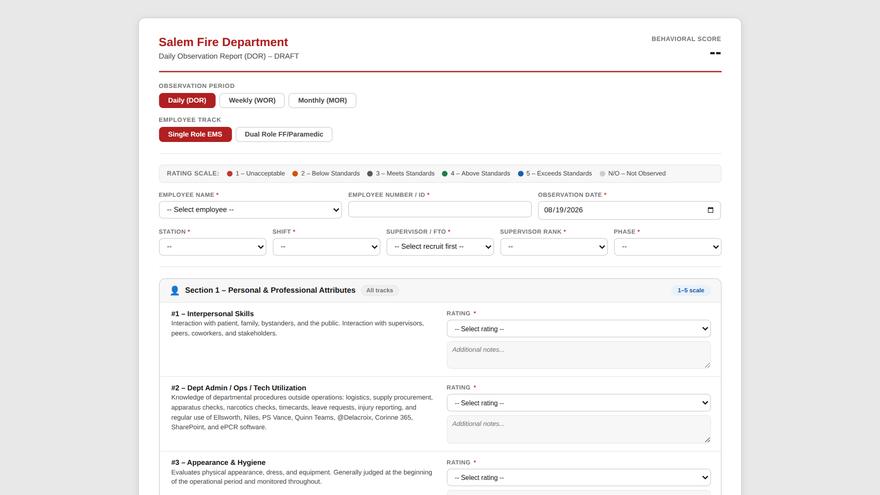Click the Behavioral Score value

click(715, 53)
